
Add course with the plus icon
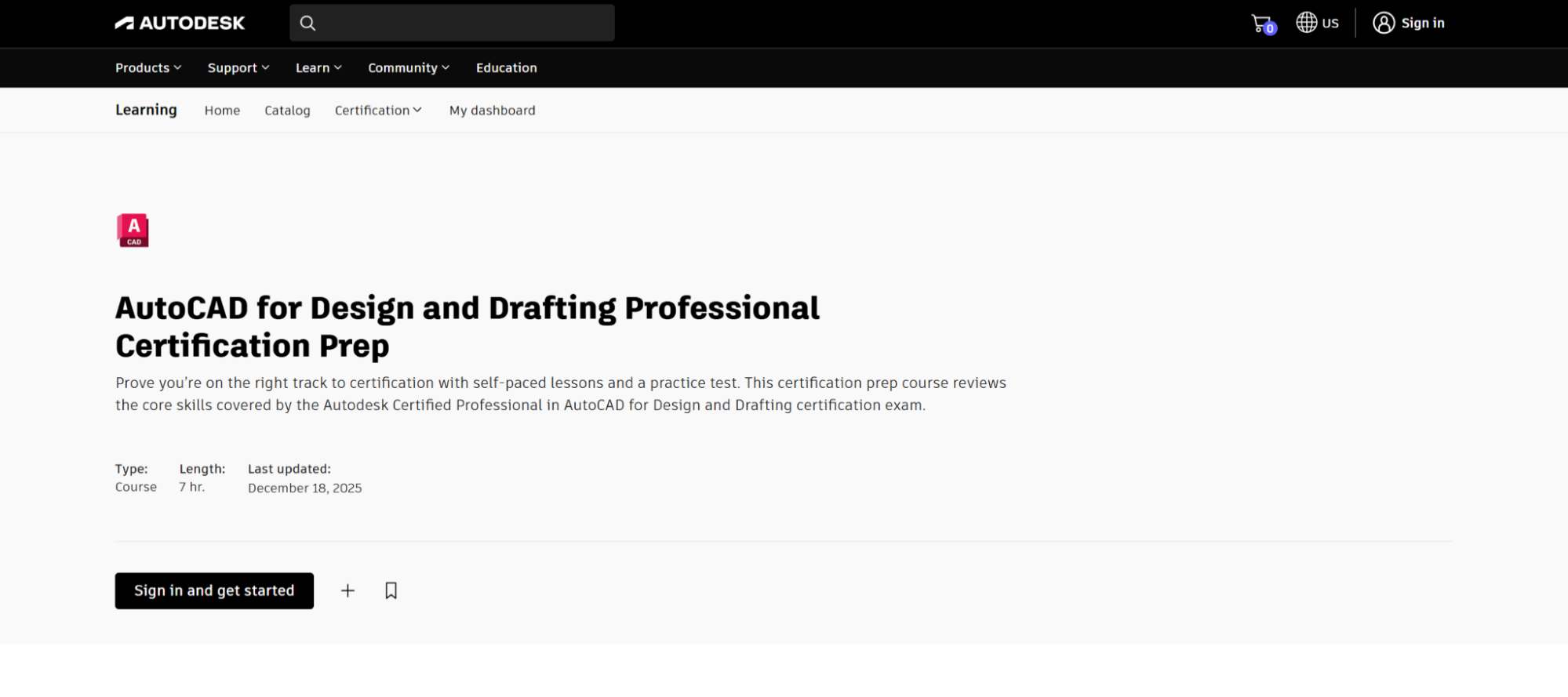(347, 590)
